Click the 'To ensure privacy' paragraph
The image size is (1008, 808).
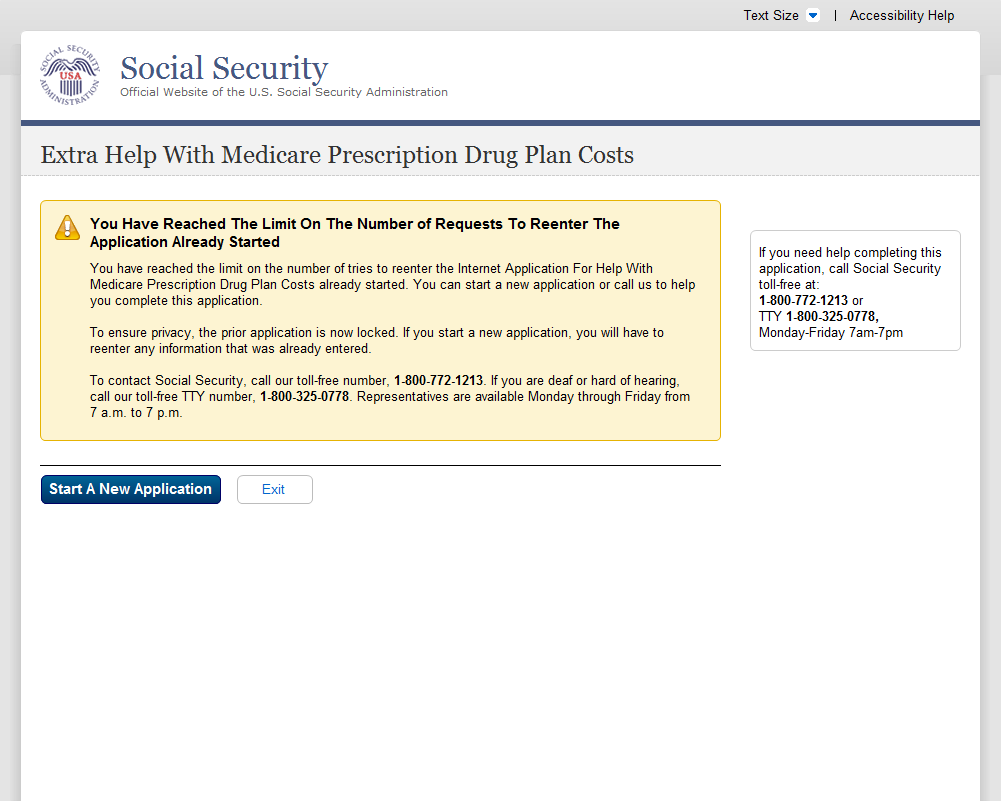pos(376,341)
